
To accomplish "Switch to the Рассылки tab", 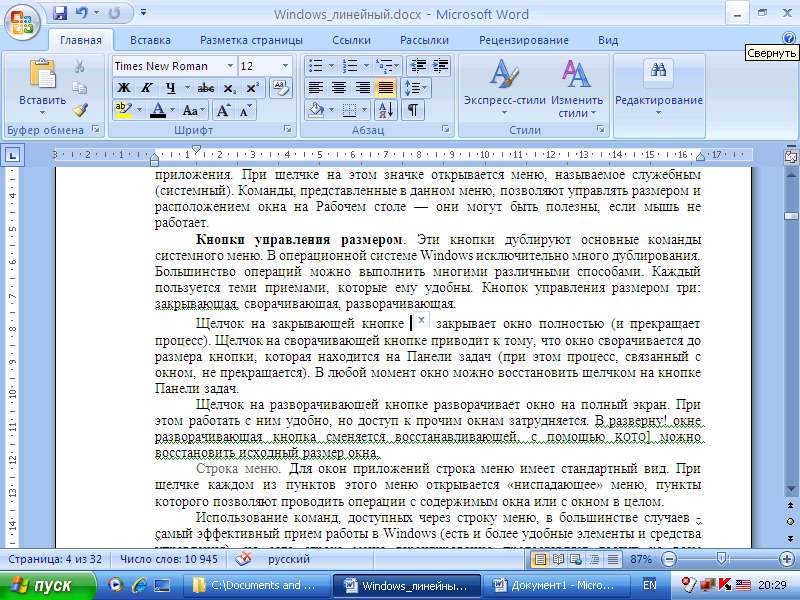I will tap(424, 40).
